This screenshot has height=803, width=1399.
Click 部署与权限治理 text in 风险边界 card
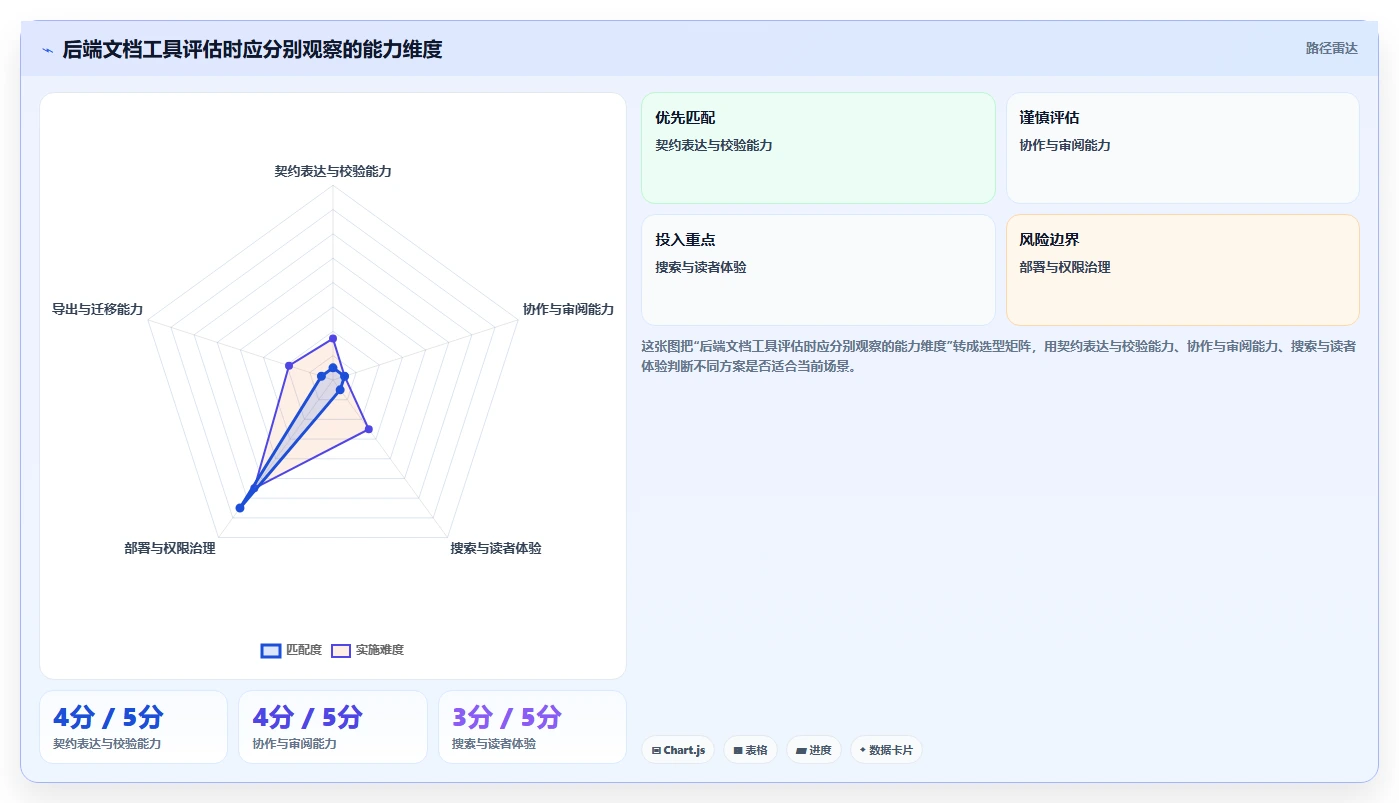pyautogui.click(x=1065, y=267)
